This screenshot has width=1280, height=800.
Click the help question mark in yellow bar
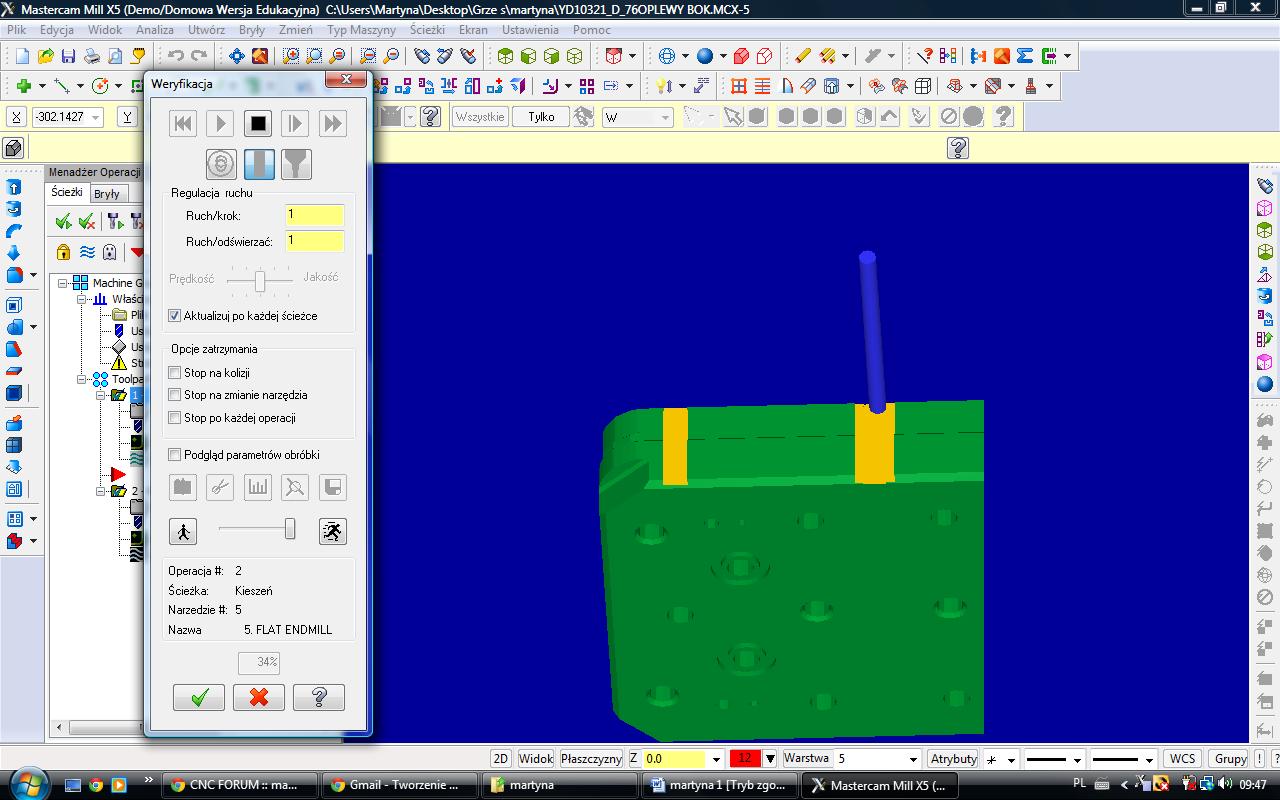tap(957, 149)
